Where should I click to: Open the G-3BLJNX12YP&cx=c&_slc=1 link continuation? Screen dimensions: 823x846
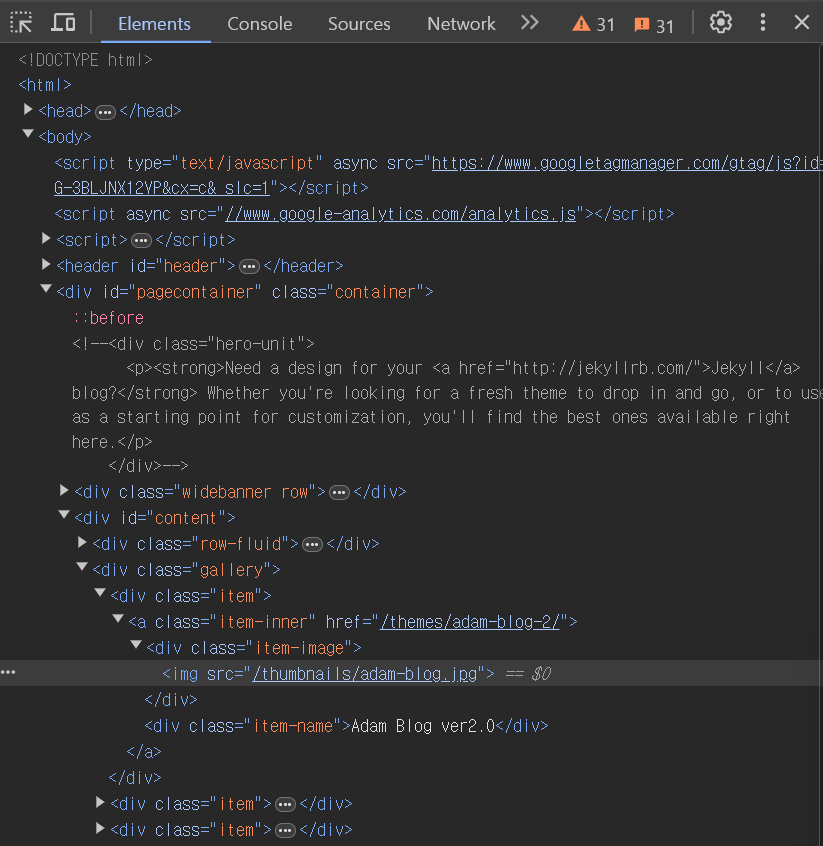coord(162,188)
